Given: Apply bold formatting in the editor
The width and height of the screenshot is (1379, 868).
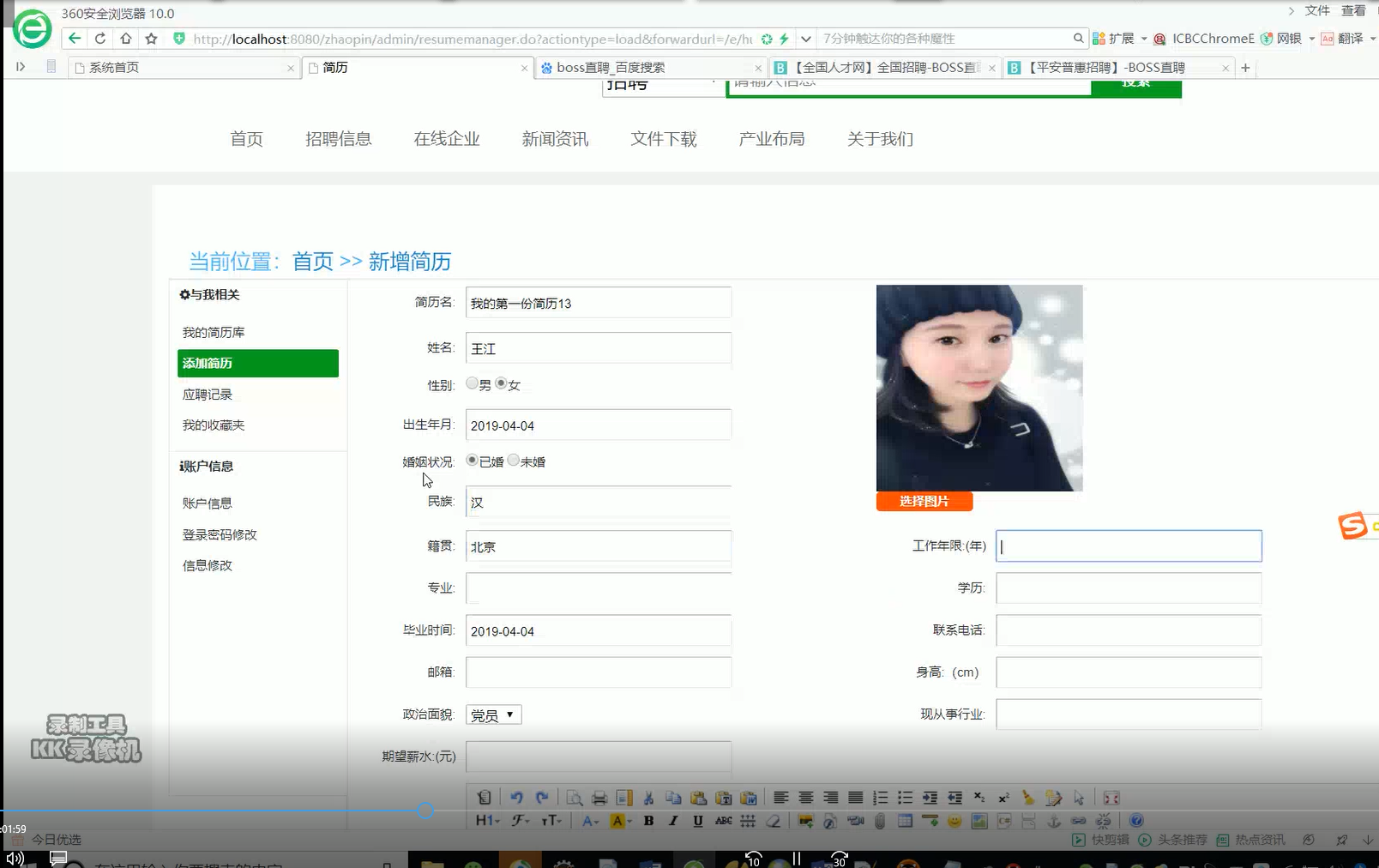Looking at the screenshot, I should click(x=649, y=821).
